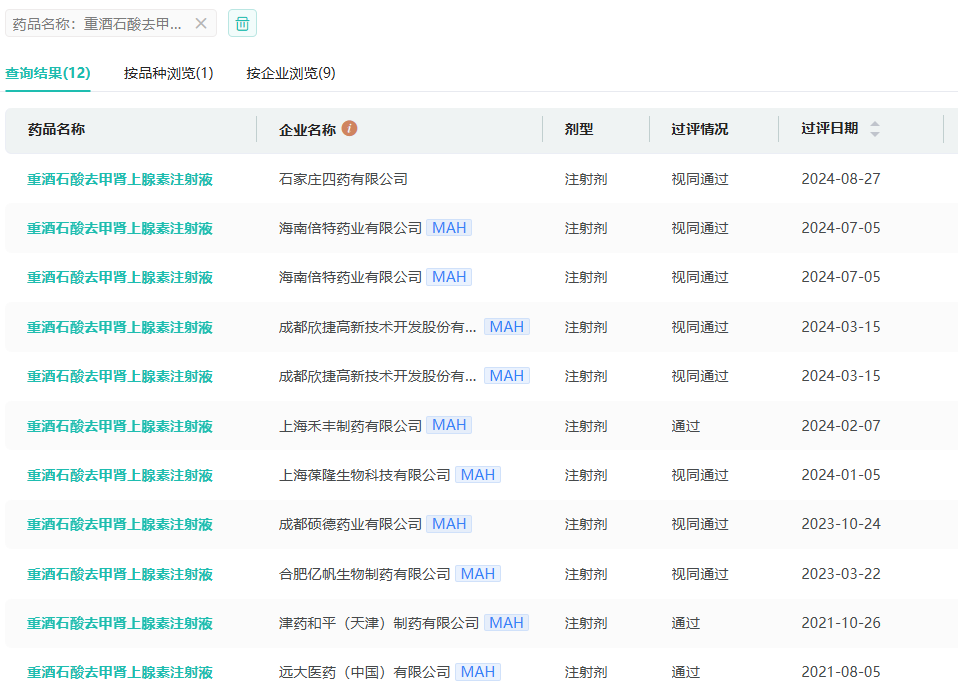
Task: Click MAH badge next to 成都硕德药业有限公司
Action: 449,524
